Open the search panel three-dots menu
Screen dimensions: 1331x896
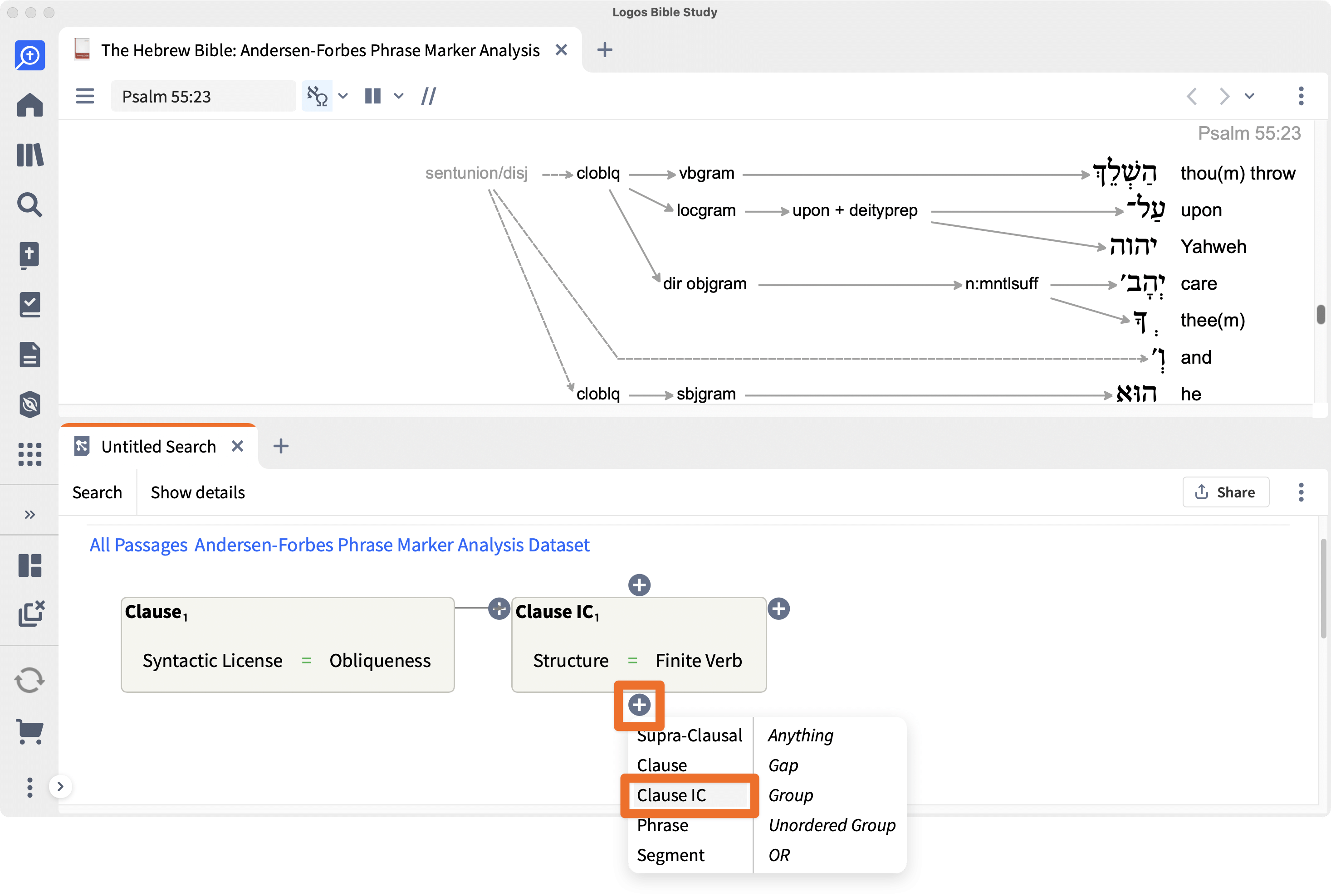[x=1301, y=492]
